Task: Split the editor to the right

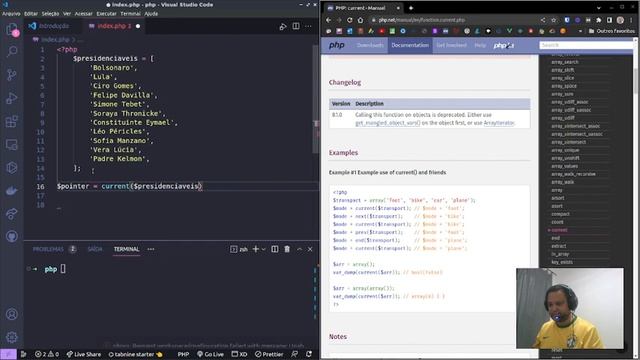Action: 296,27
